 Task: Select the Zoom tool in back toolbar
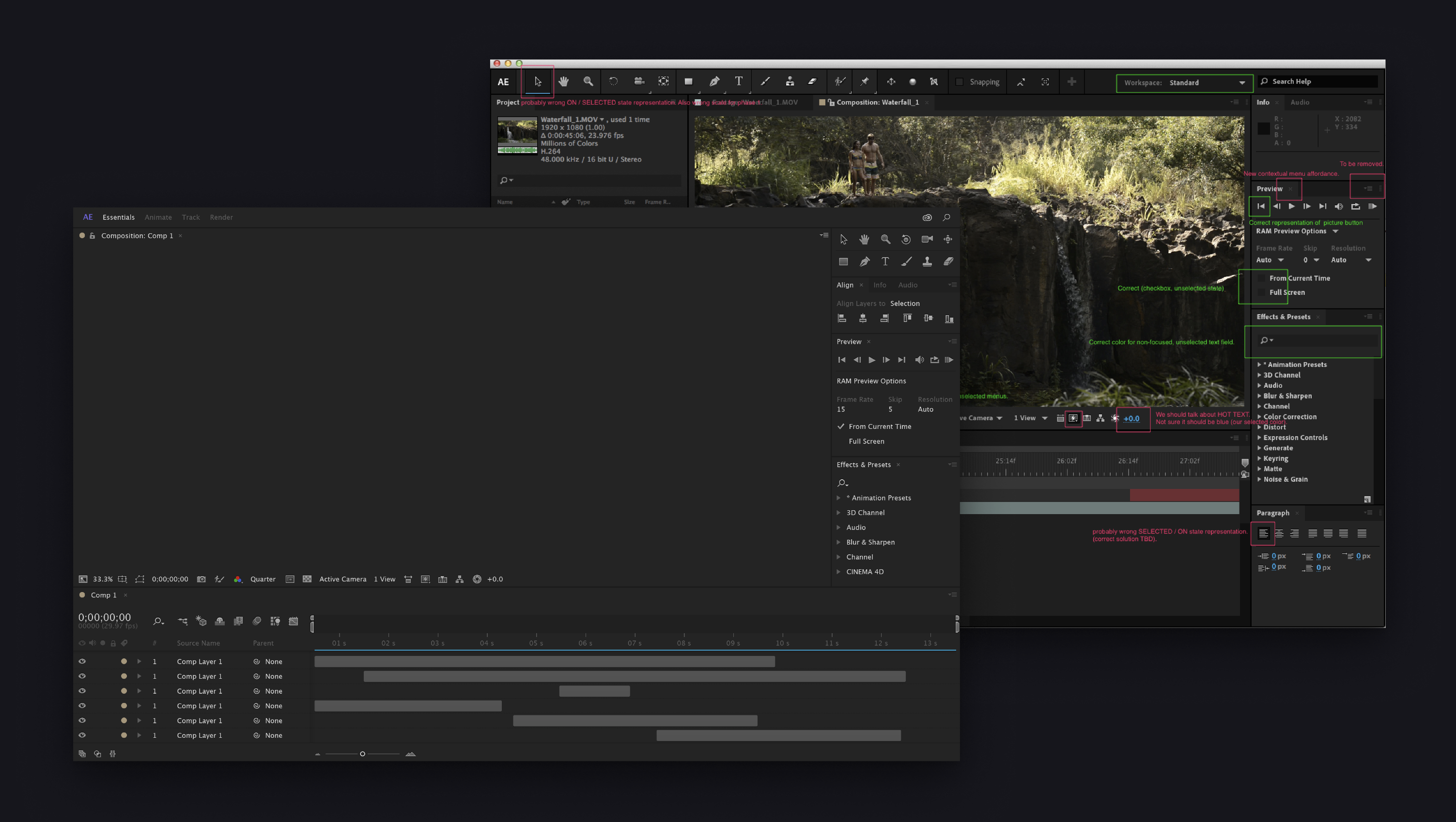[x=588, y=81]
